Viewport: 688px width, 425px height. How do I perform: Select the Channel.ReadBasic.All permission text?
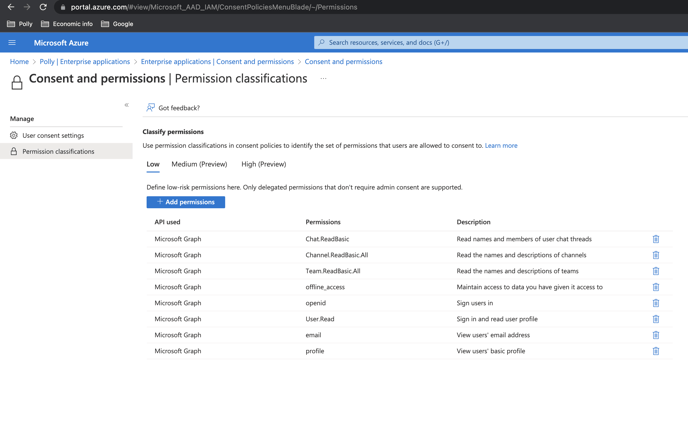coord(337,255)
